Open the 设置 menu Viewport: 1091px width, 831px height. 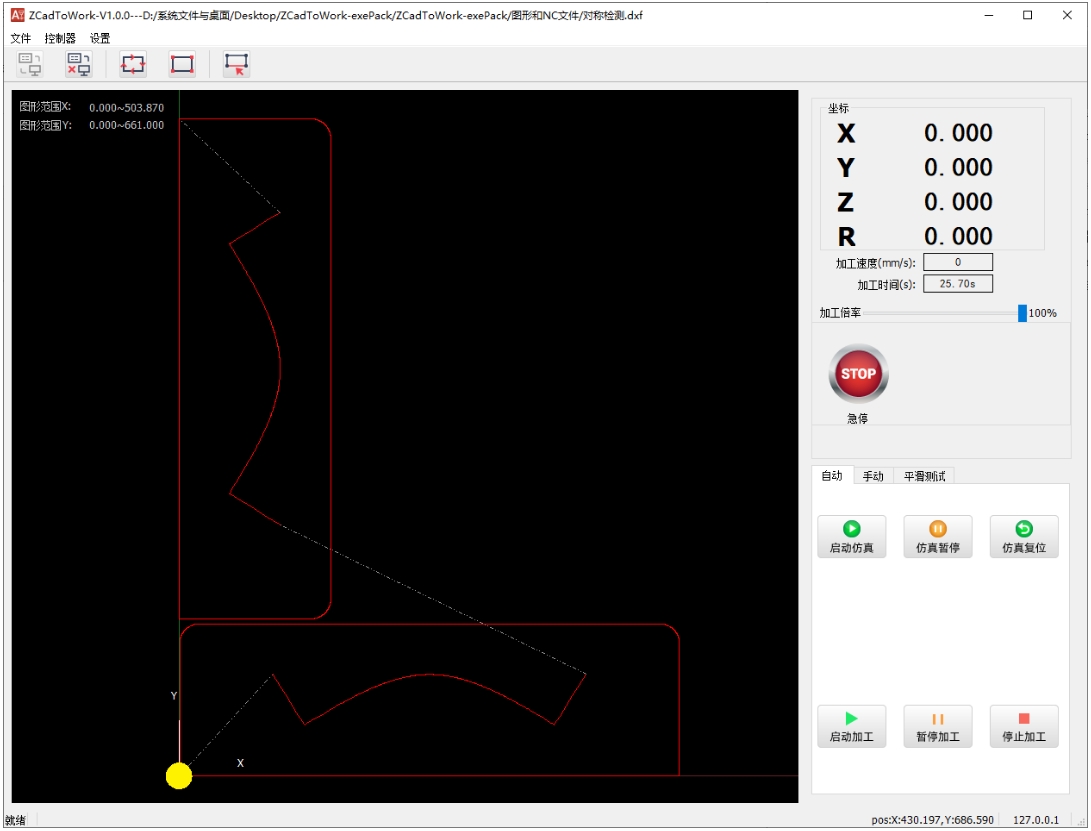(x=100, y=38)
